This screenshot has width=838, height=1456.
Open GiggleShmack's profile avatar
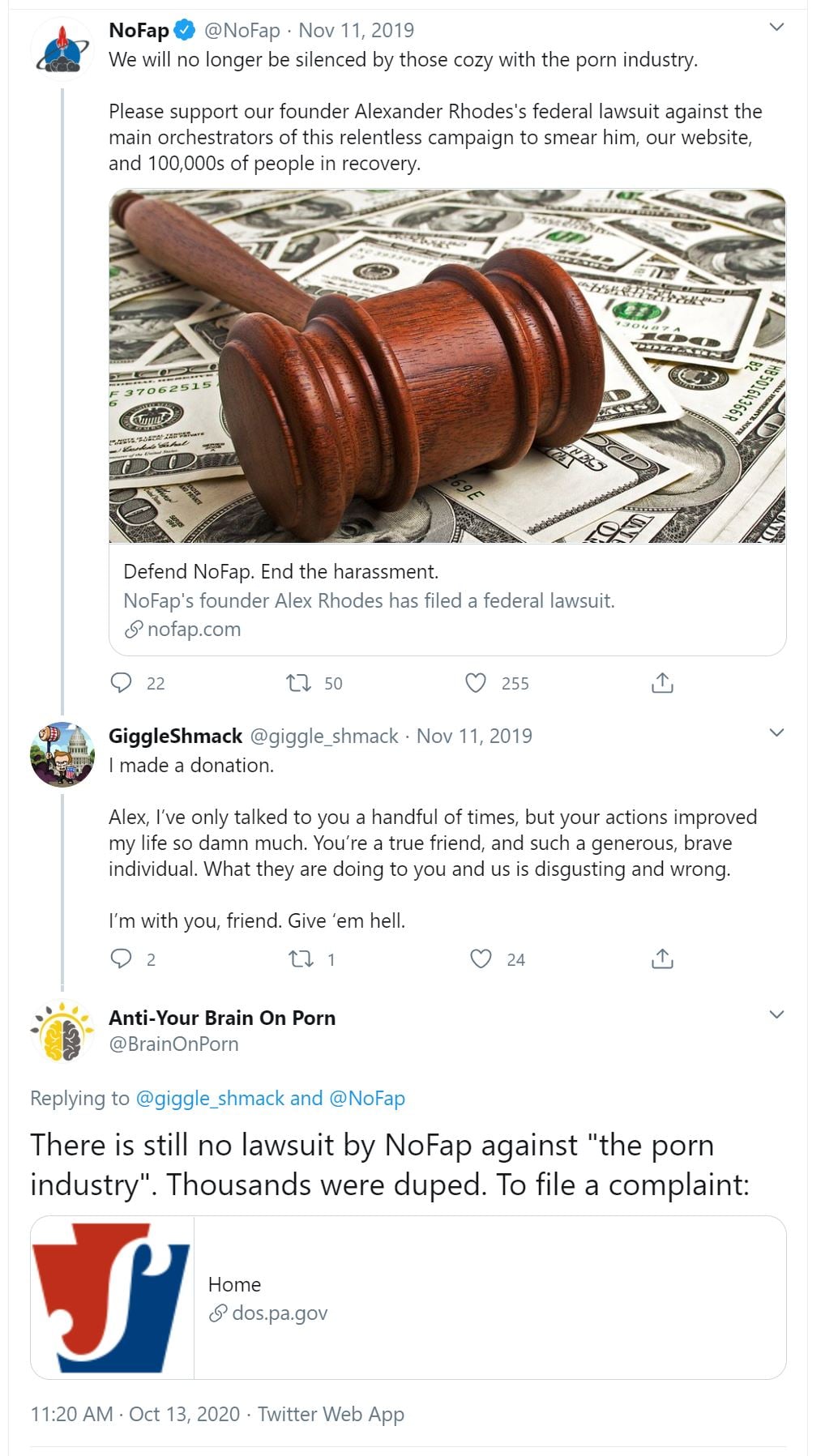pos(62,754)
